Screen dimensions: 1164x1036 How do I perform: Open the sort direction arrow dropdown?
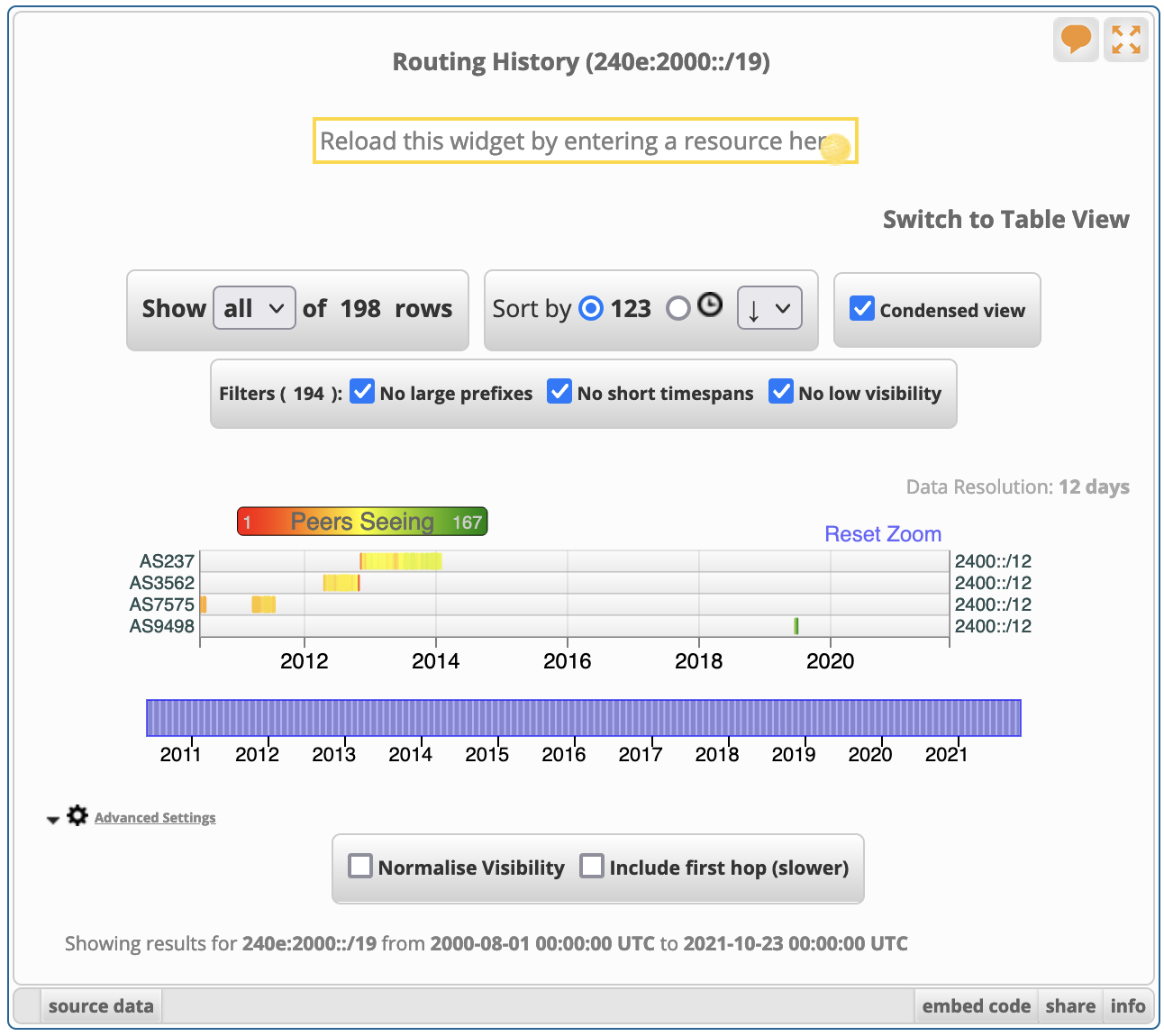click(x=768, y=308)
